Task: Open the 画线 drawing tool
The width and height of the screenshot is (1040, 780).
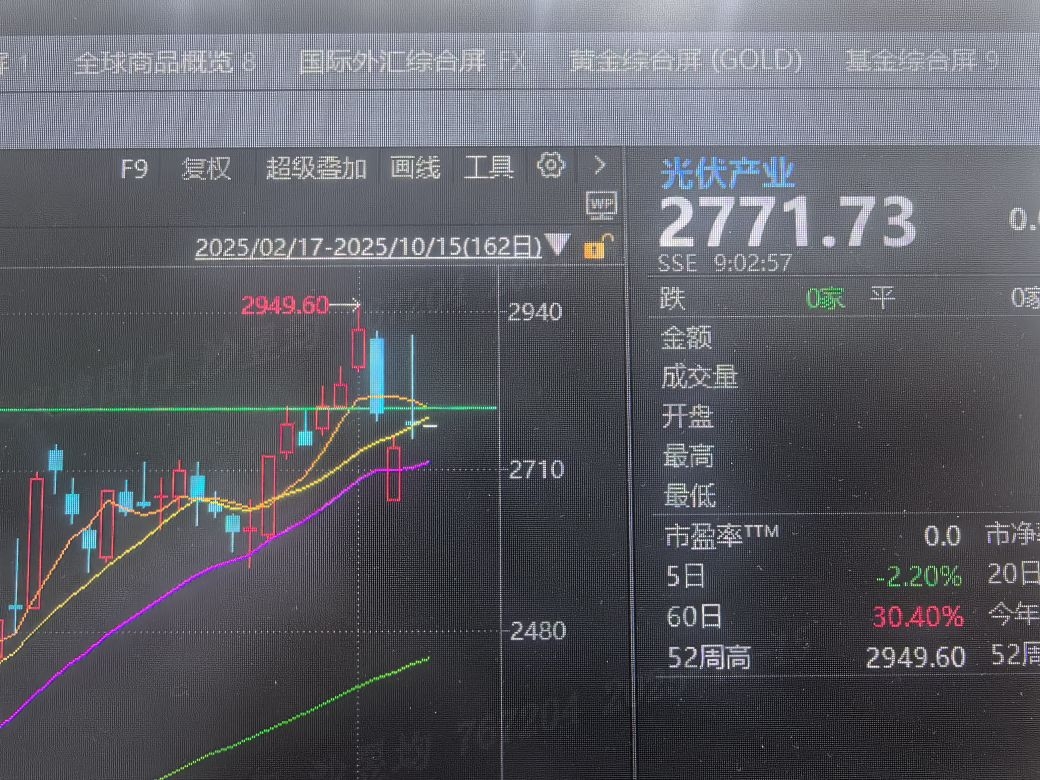Action: click(415, 167)
